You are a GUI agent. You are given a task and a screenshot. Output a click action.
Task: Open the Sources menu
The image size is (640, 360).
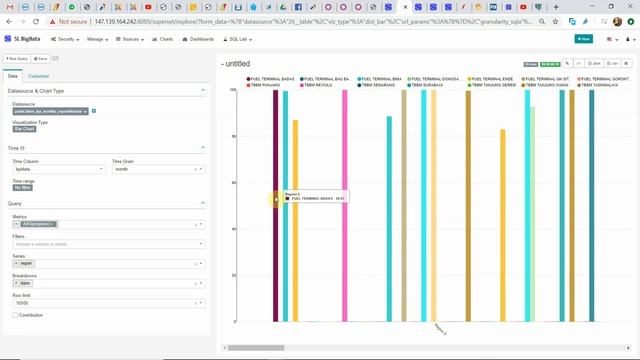tap(130, 39)
